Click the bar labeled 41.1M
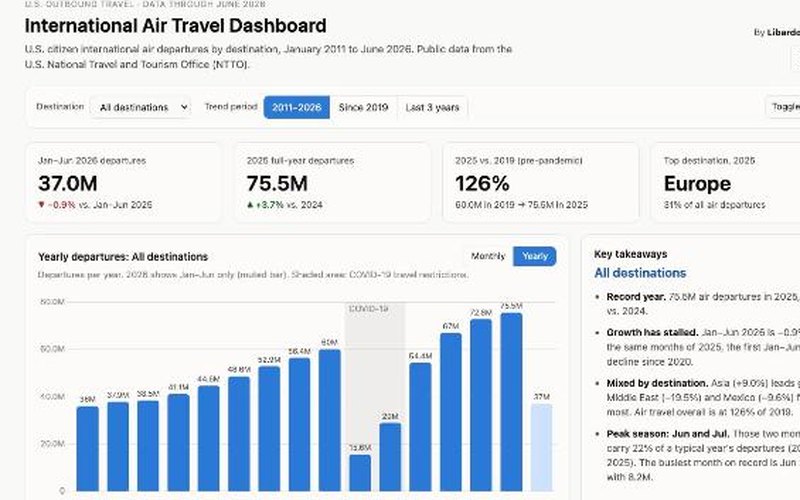800x500 pixels. click(178, 442)
